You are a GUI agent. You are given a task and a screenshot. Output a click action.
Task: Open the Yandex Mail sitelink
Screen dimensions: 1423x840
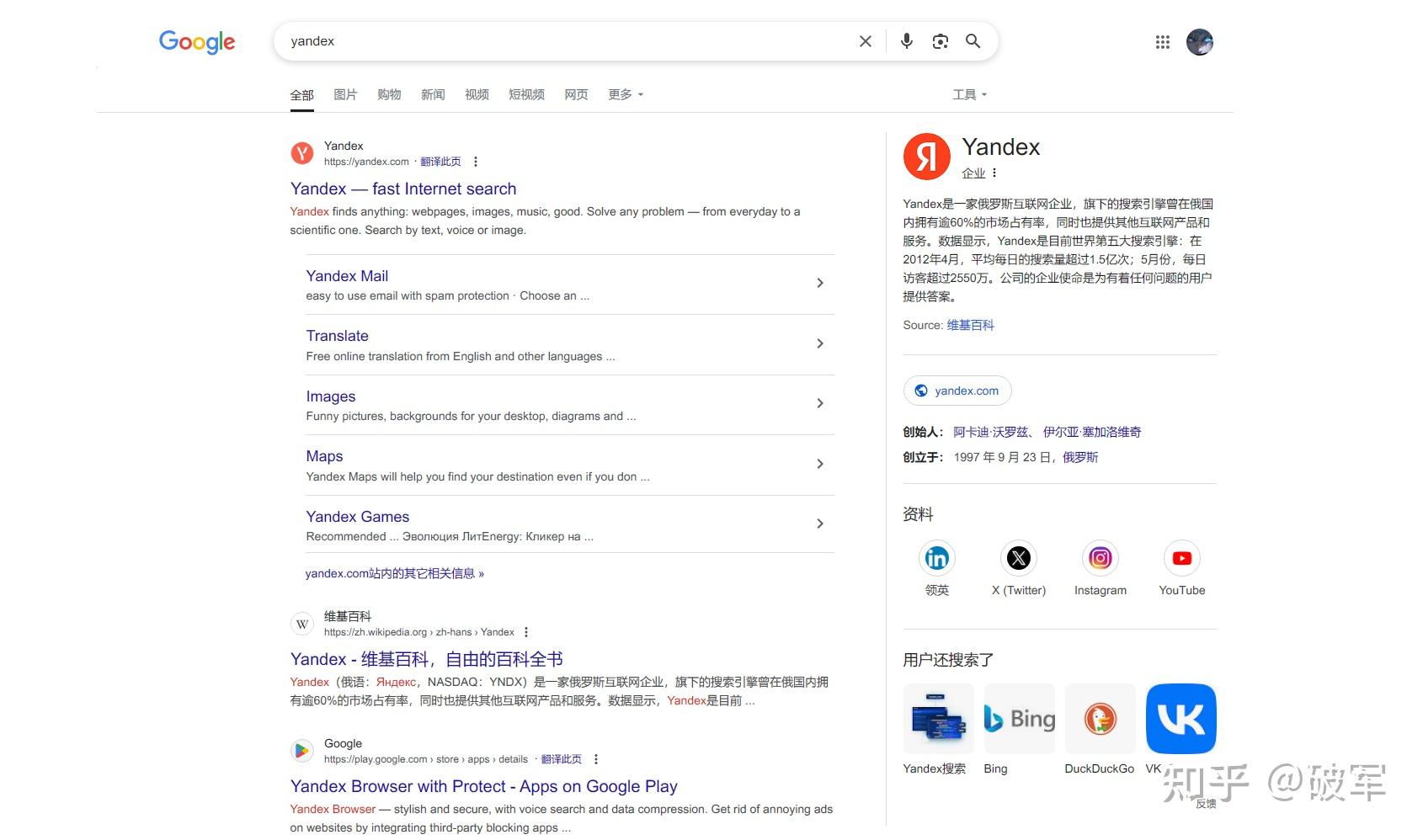click(x=347, y=276)
